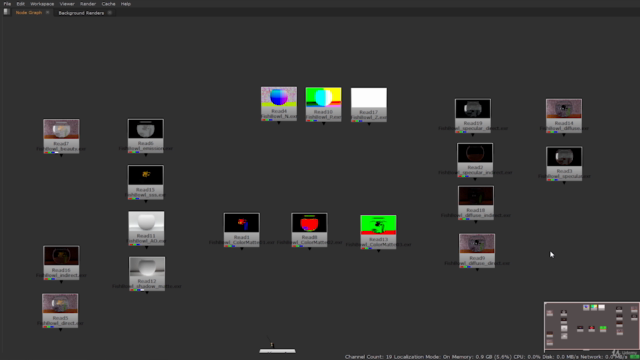Viewport: 640px width, 360px height.
Task: Select the Read12 Fishbowl_shadow_matte node
Action: pyautogui.click(x=147, y=274)
